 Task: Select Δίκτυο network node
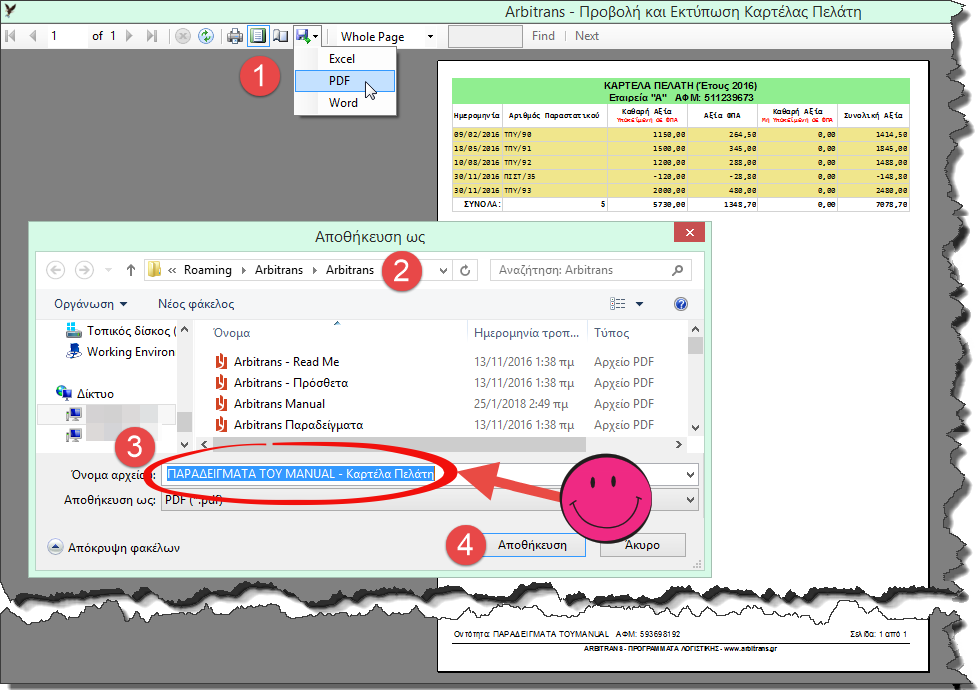point(85,394)
